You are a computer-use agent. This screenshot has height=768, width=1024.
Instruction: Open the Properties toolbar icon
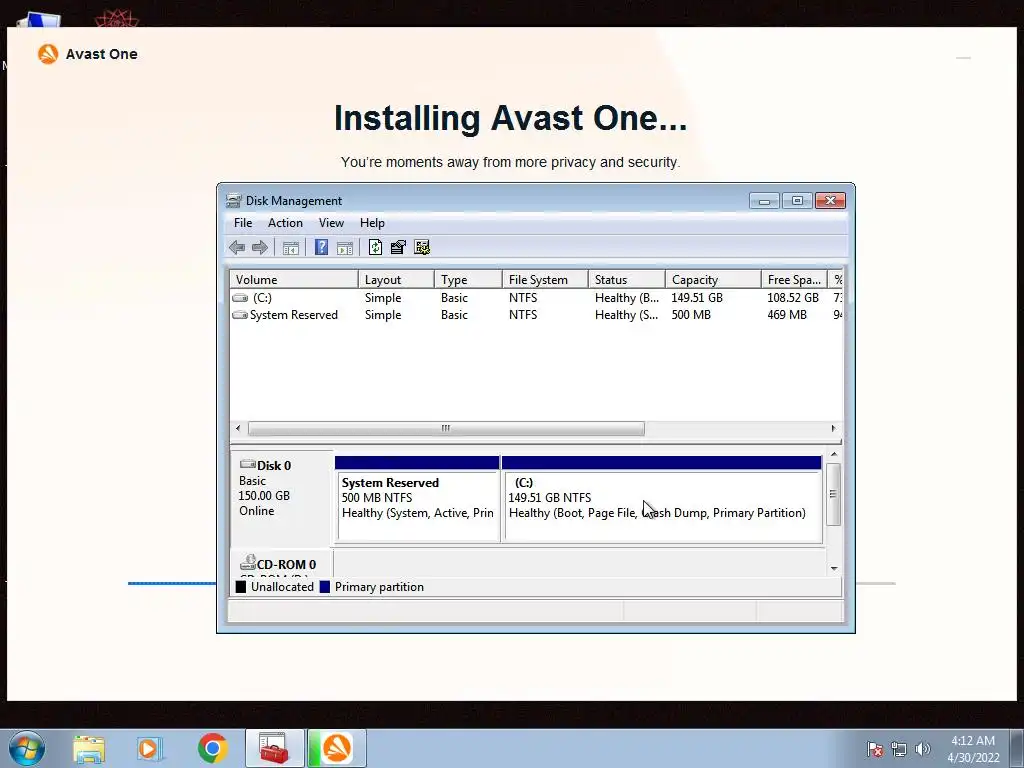point(398,247)
